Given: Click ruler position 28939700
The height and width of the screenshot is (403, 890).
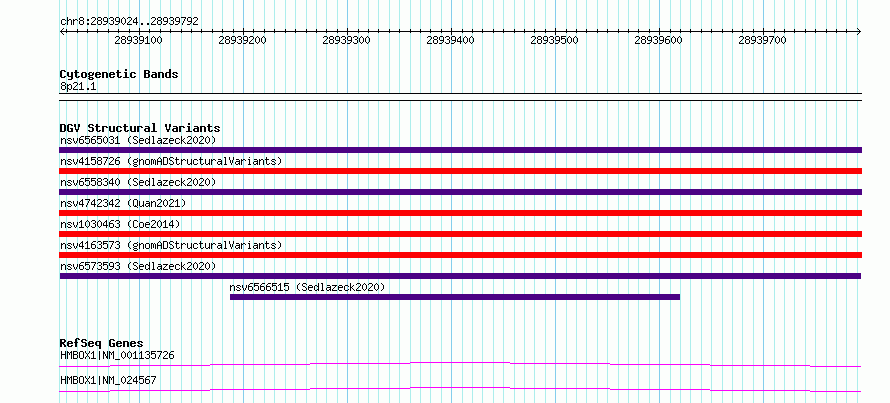Looking at the screenshot, I should point(762,40).
